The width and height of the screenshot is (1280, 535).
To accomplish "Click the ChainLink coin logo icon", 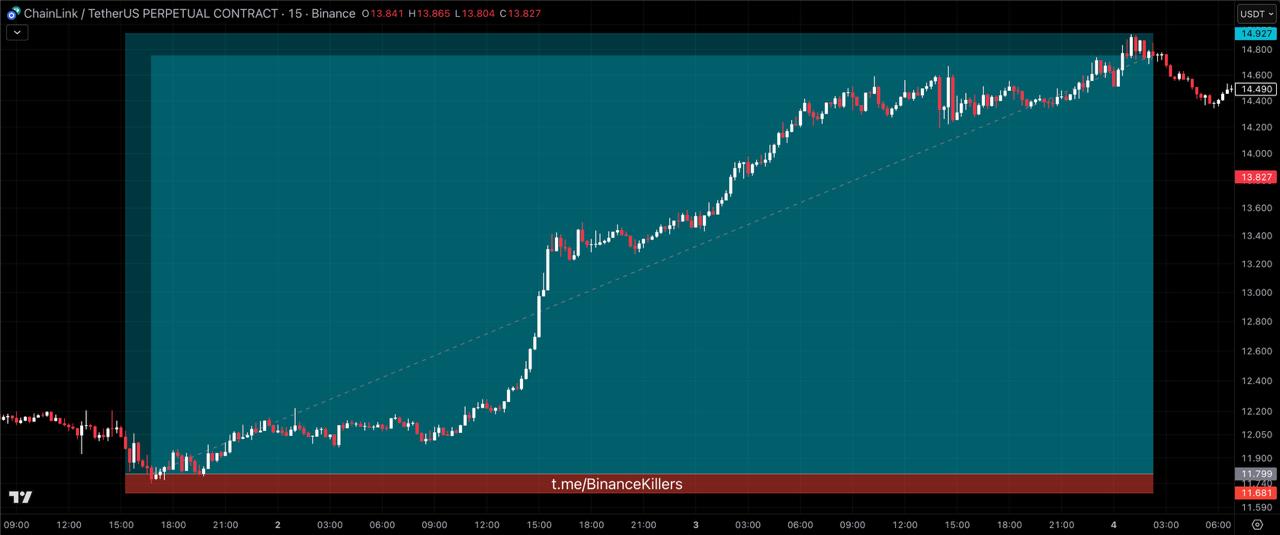I will [x=14, y=13].
